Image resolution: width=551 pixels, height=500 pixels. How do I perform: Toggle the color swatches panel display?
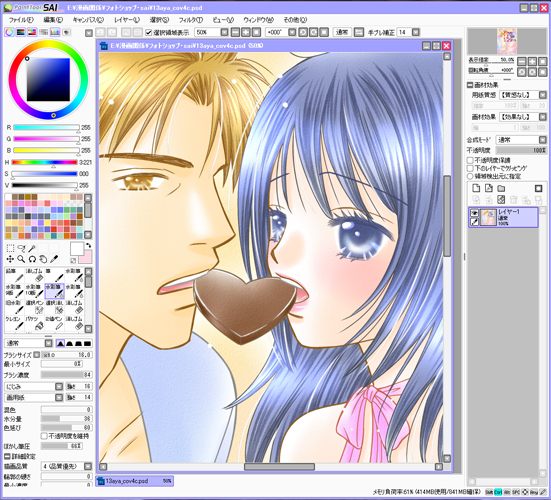pyautogui.click(x=55, y=32)
